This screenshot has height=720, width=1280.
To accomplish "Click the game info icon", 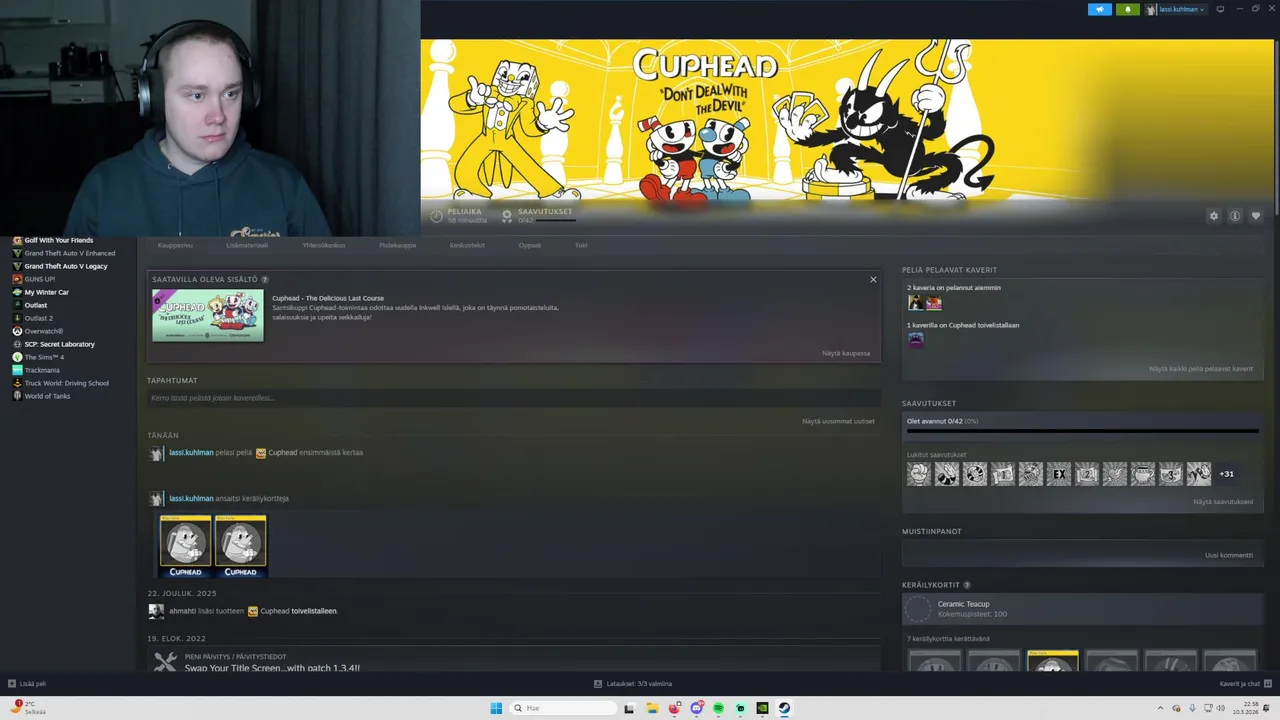I will [1235, 216].
